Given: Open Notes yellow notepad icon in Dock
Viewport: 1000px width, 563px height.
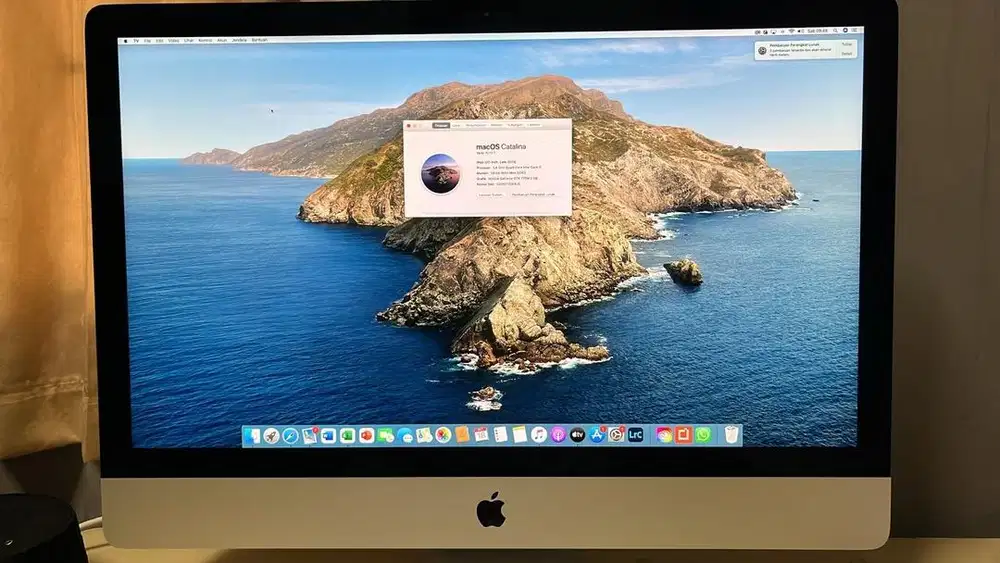Looking at the screenshot, I should click(519, 435).
